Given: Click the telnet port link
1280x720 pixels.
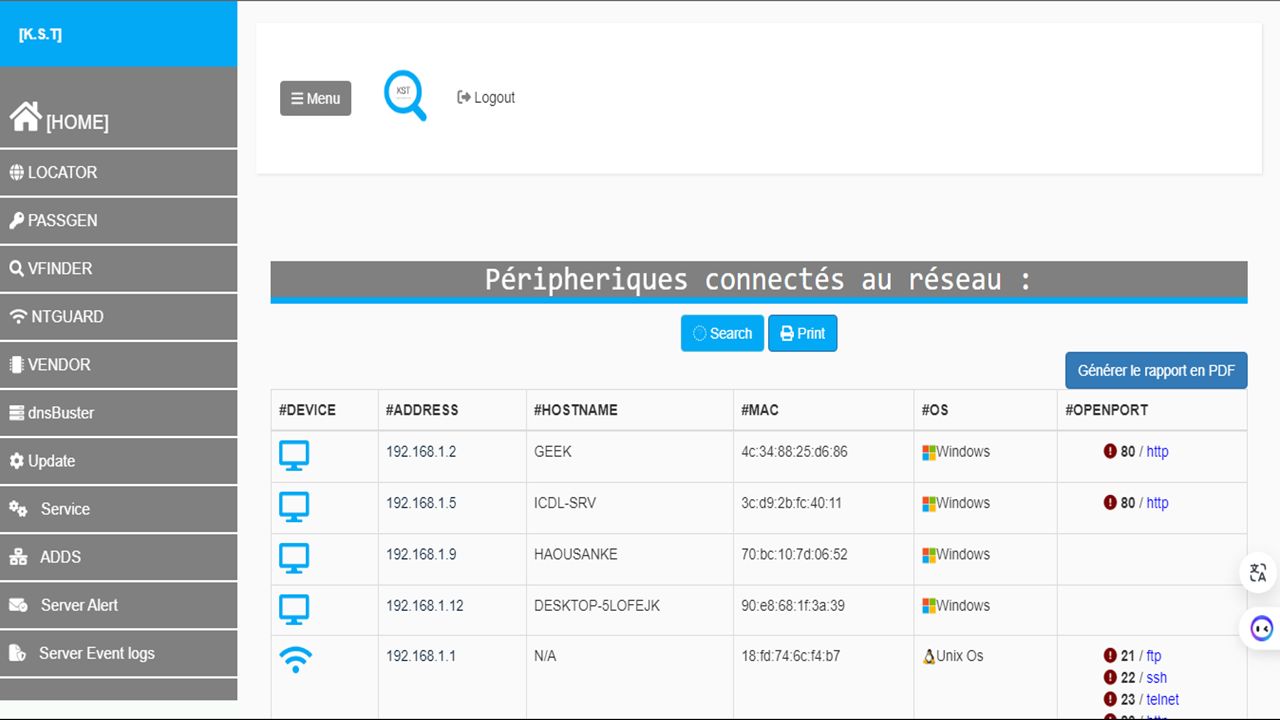Looking at the screenshot, I should pyautogui.click(x=1162, y=699).
